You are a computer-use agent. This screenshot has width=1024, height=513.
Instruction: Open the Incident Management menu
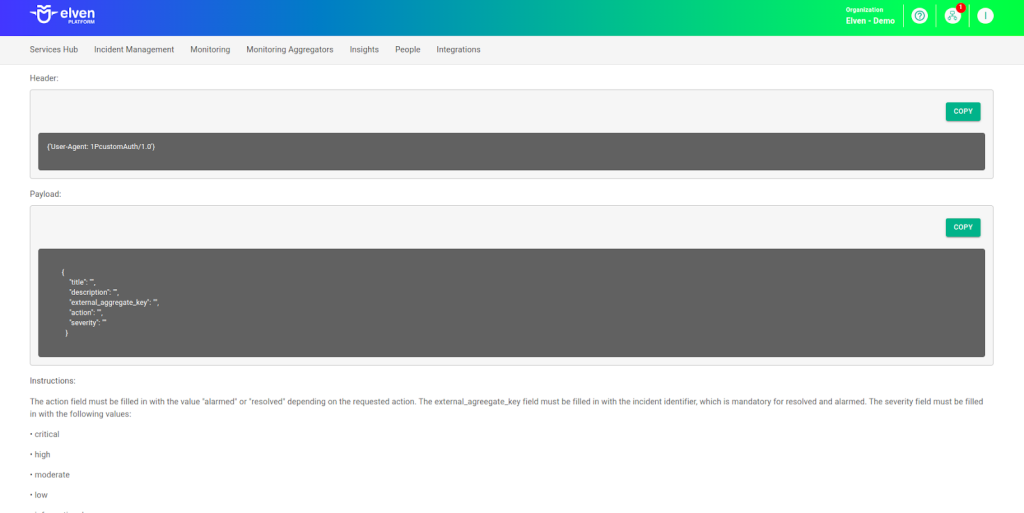[x=134, y=49]
